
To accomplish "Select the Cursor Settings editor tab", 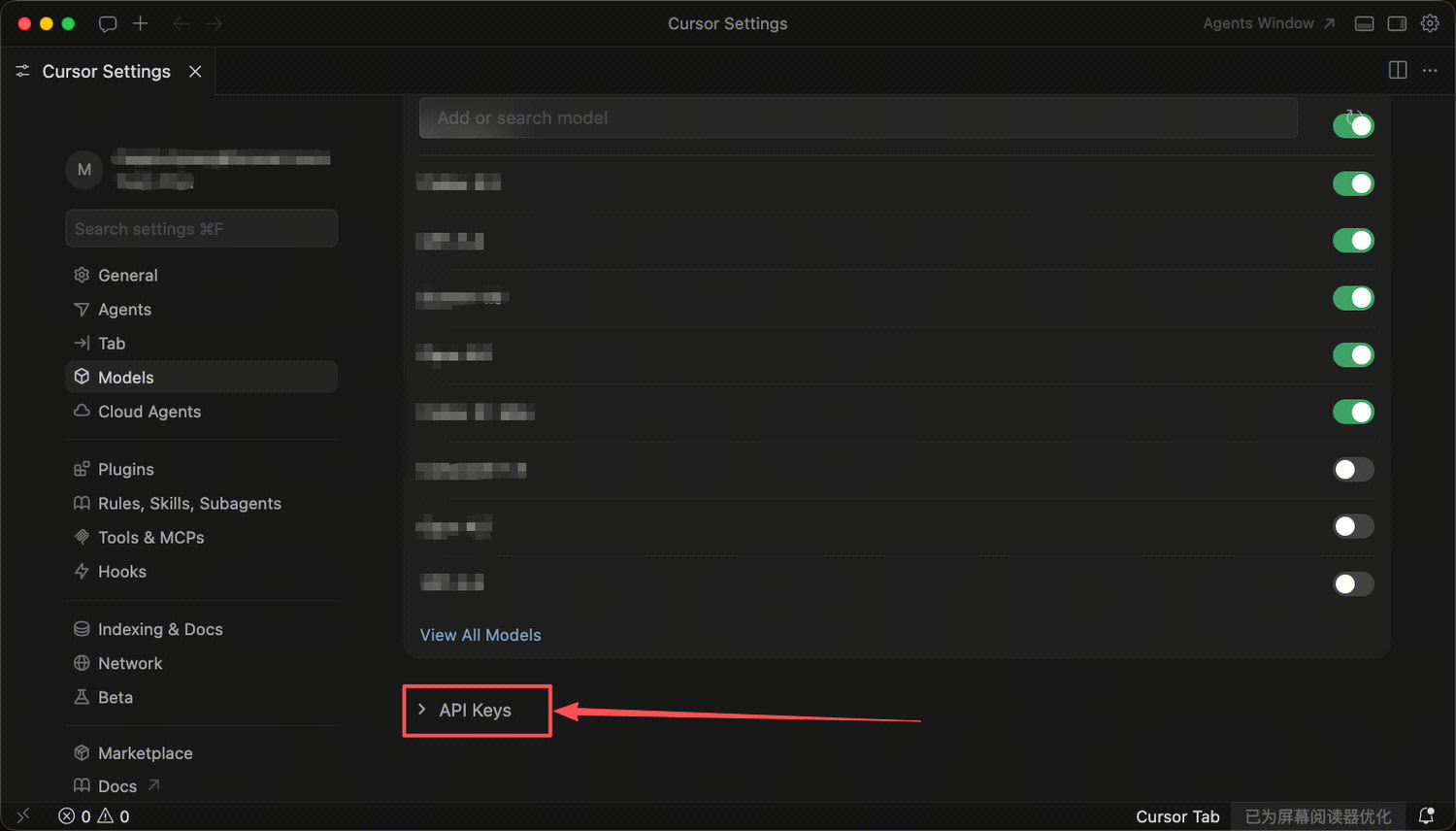I will [107, 72].
